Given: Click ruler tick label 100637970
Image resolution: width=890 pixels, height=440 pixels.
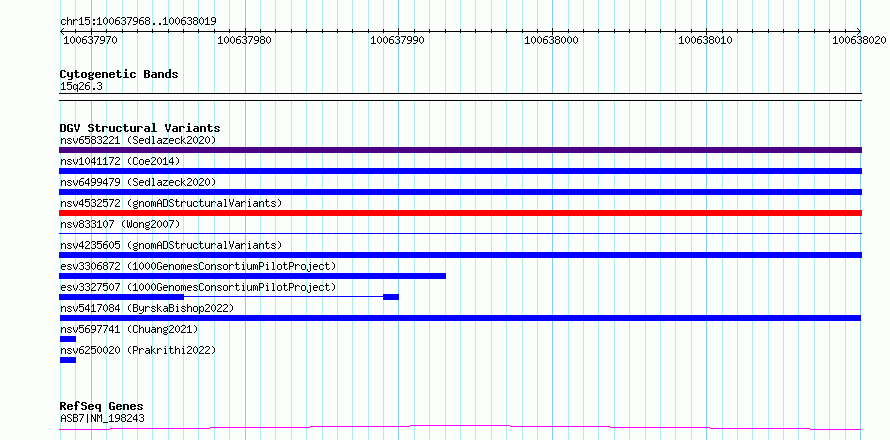Looking at the screenshot, I should tap(90, 40).
